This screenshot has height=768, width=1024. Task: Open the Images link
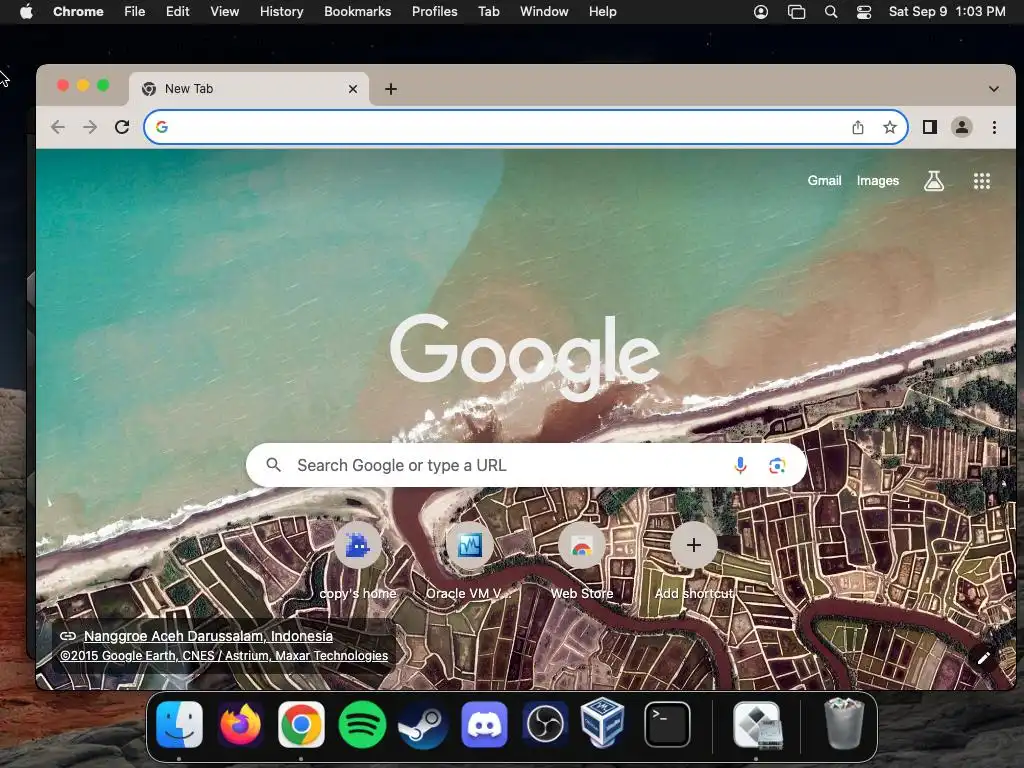pos(878,180)
